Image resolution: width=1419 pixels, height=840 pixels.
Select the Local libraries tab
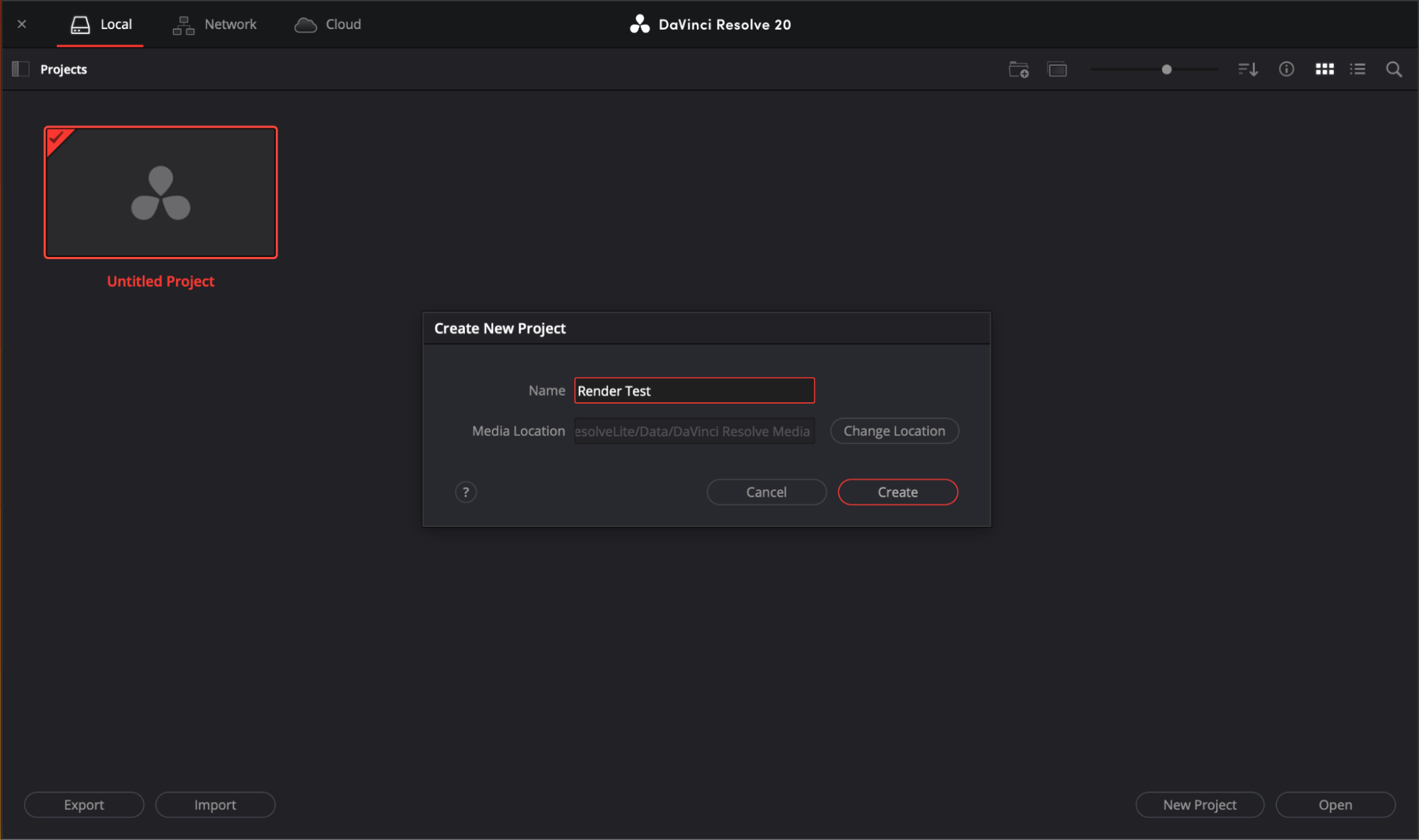[101, 24]
